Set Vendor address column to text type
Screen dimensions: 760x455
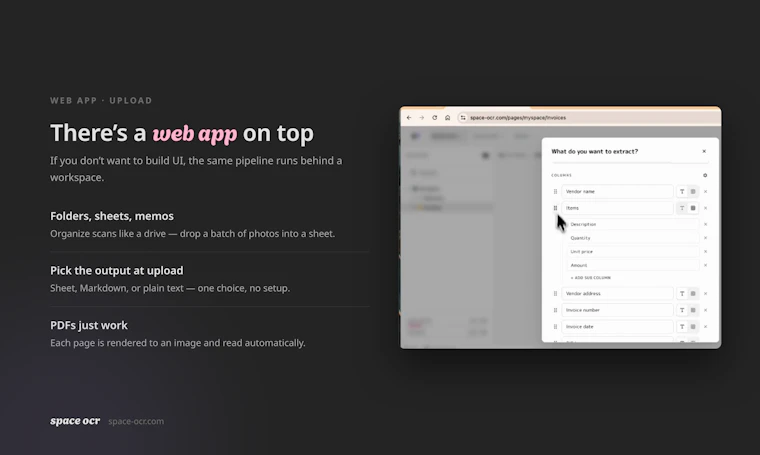[682, 294]
